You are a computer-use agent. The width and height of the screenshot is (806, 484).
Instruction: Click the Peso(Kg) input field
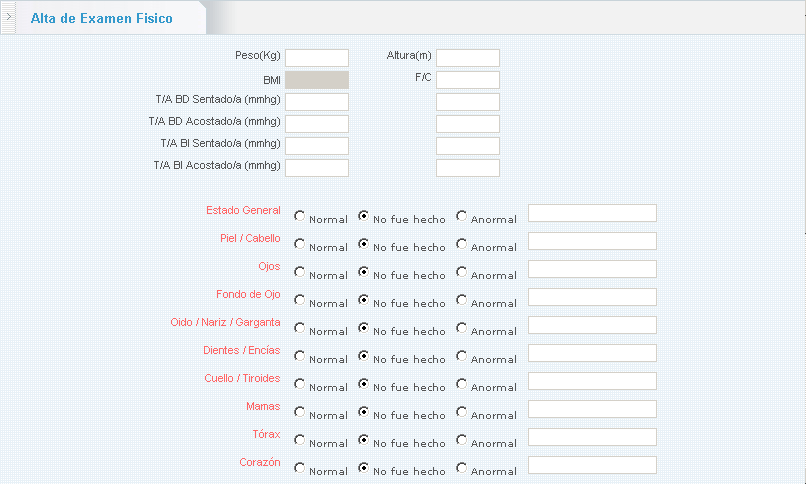point(317,58)
